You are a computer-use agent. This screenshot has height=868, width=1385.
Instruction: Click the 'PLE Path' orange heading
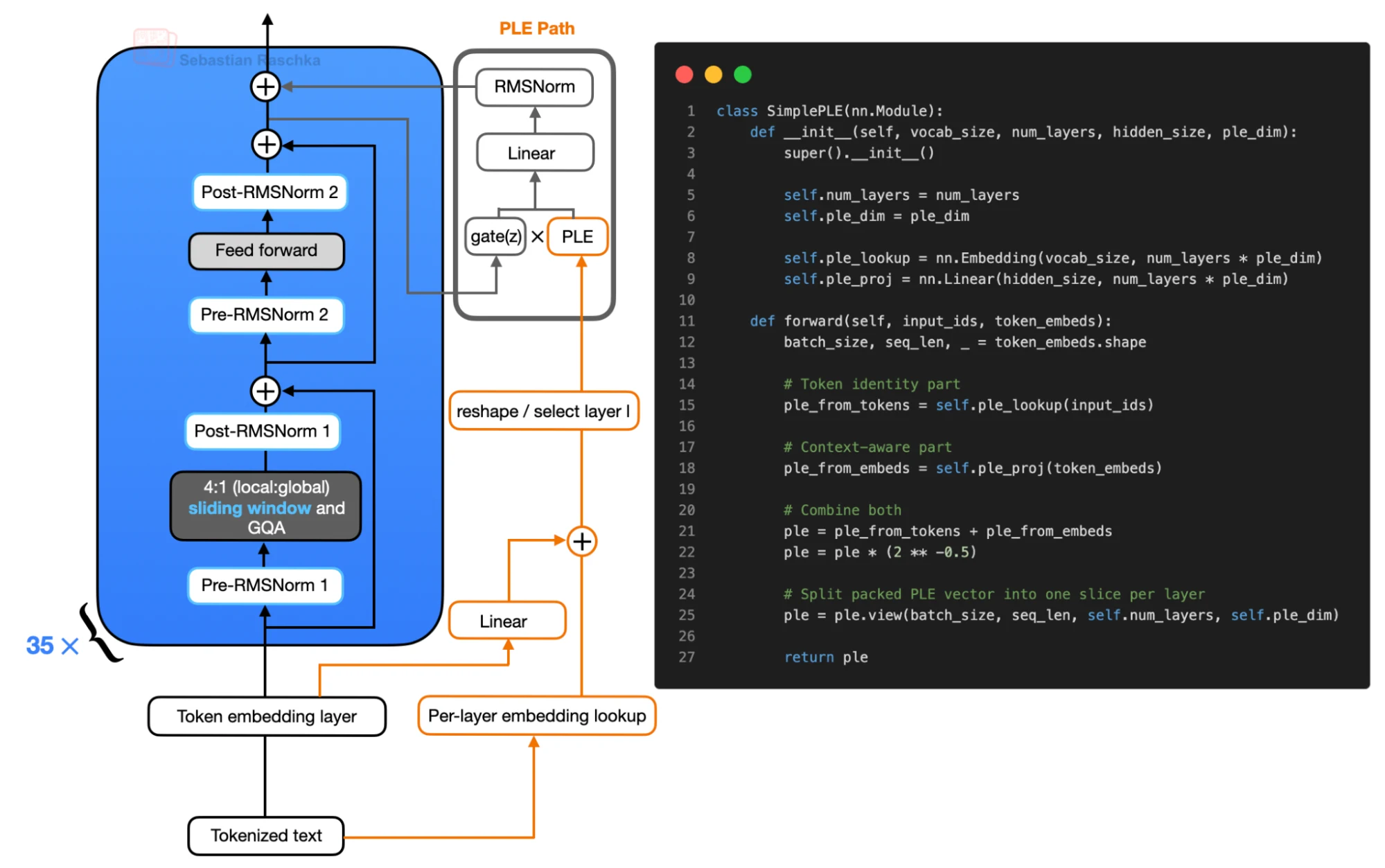(537, 28)
